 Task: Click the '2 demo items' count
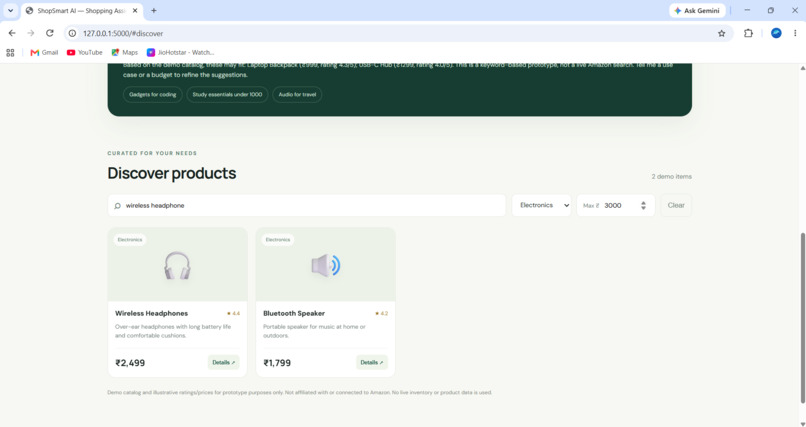point(671,176)
